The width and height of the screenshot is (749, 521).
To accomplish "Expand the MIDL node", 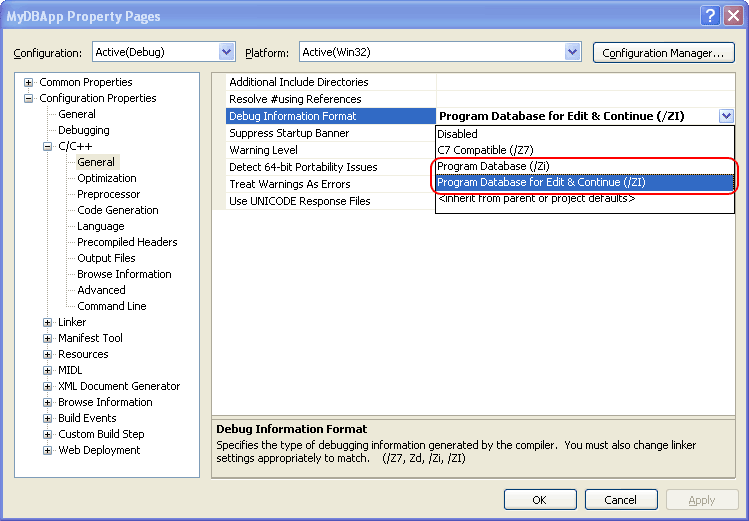I will pyautogui.click(x=47, y=370).
